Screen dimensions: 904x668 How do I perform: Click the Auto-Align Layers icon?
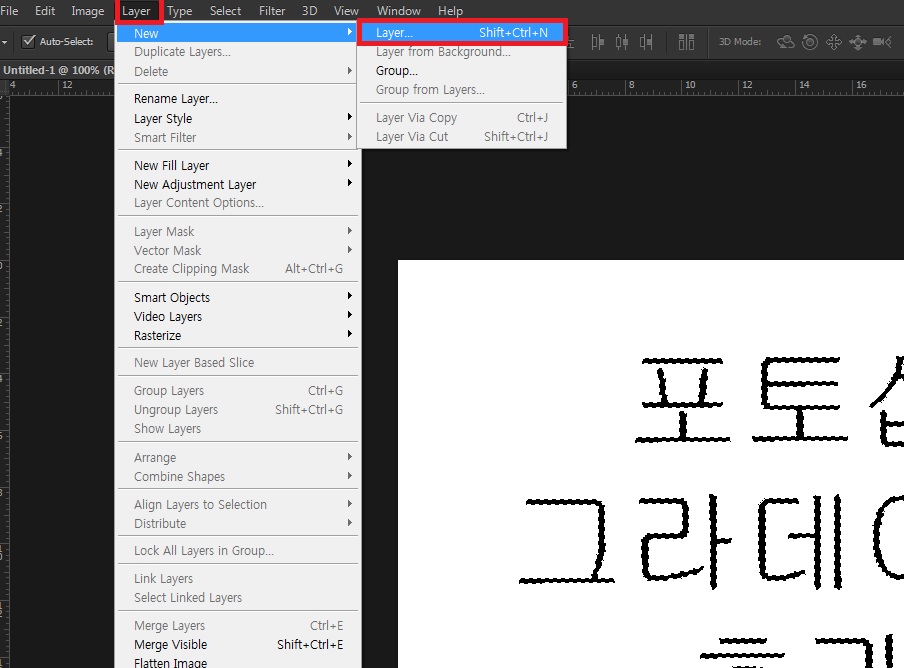(x=686, y=42)
